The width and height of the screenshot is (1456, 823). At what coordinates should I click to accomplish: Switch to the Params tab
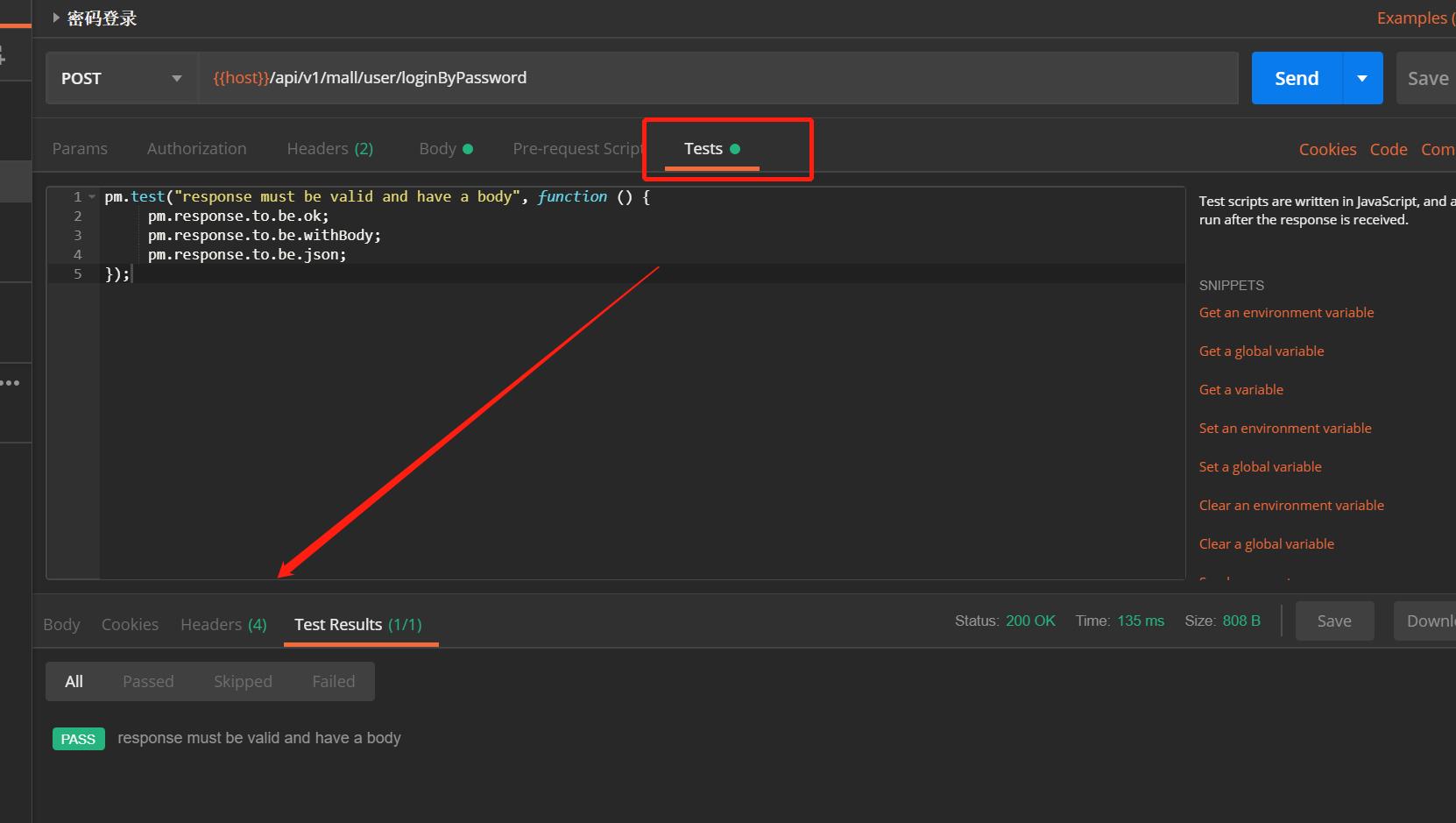click(80, 148)
